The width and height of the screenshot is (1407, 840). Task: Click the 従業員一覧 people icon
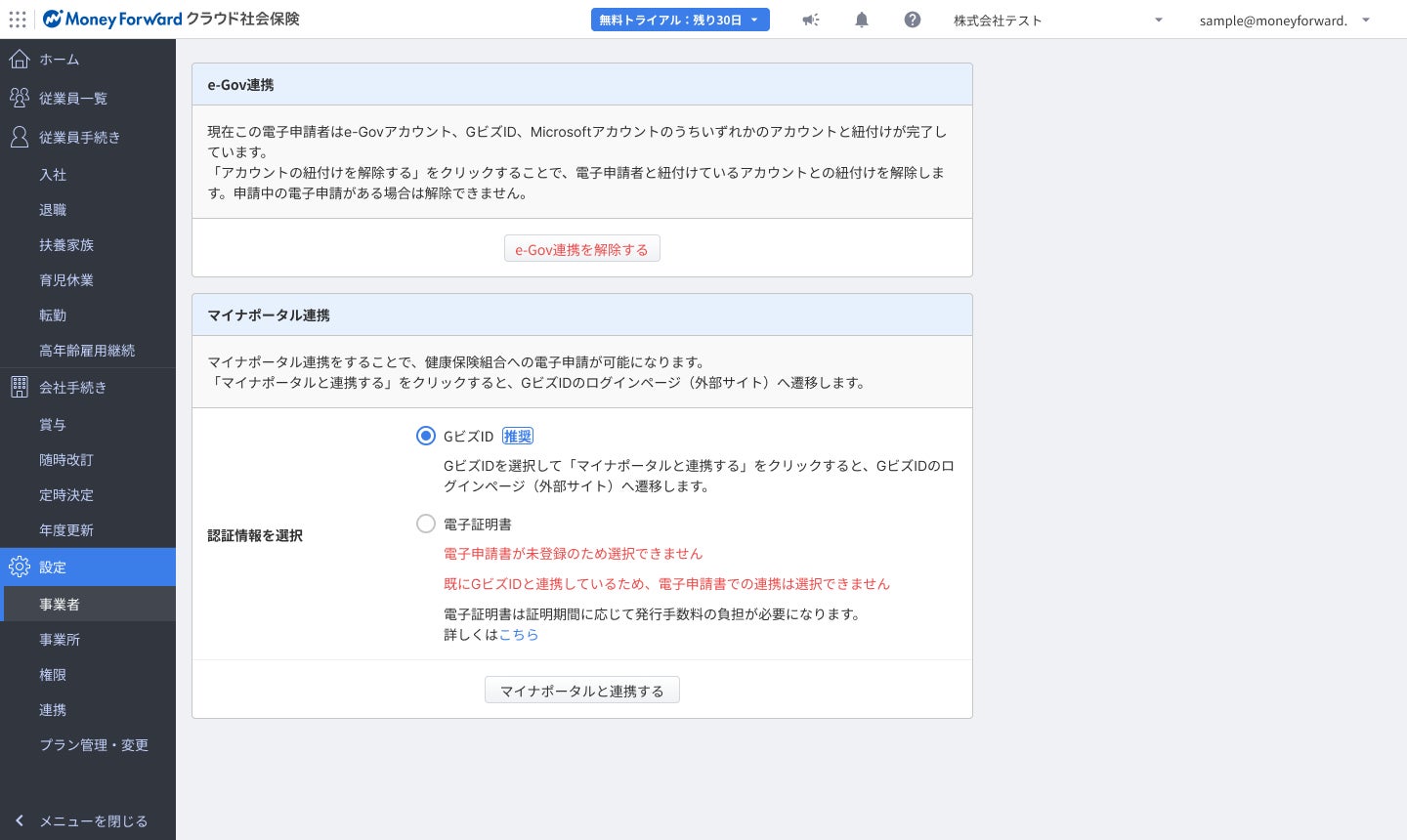tap(20, 98)
